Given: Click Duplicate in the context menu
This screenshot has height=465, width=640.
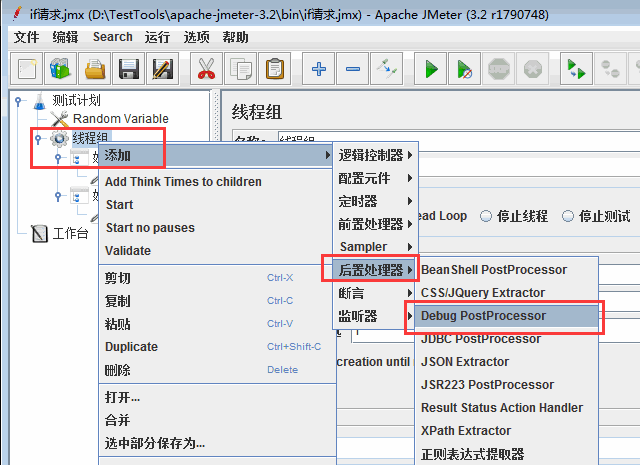Looking at the screenshot, I should pyautogui.click(x=216, y=347).
